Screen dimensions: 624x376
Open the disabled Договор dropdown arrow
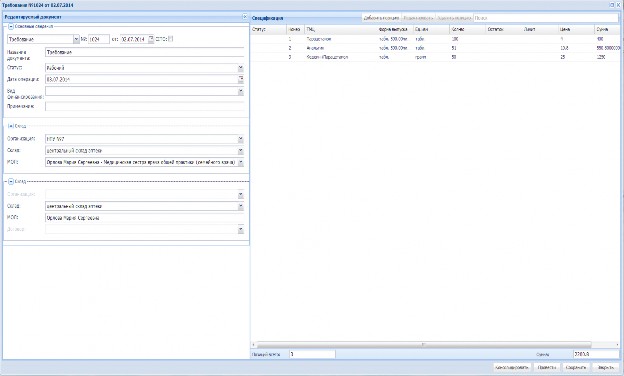click(x=241, y=230)
